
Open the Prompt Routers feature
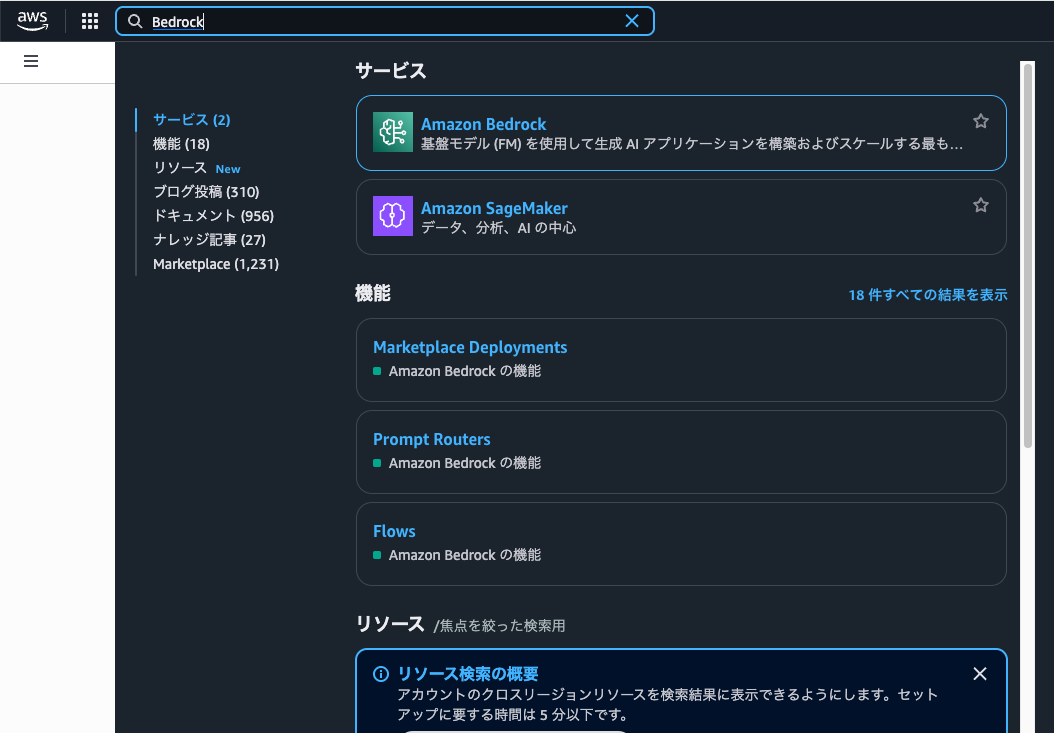click(431, 439)
